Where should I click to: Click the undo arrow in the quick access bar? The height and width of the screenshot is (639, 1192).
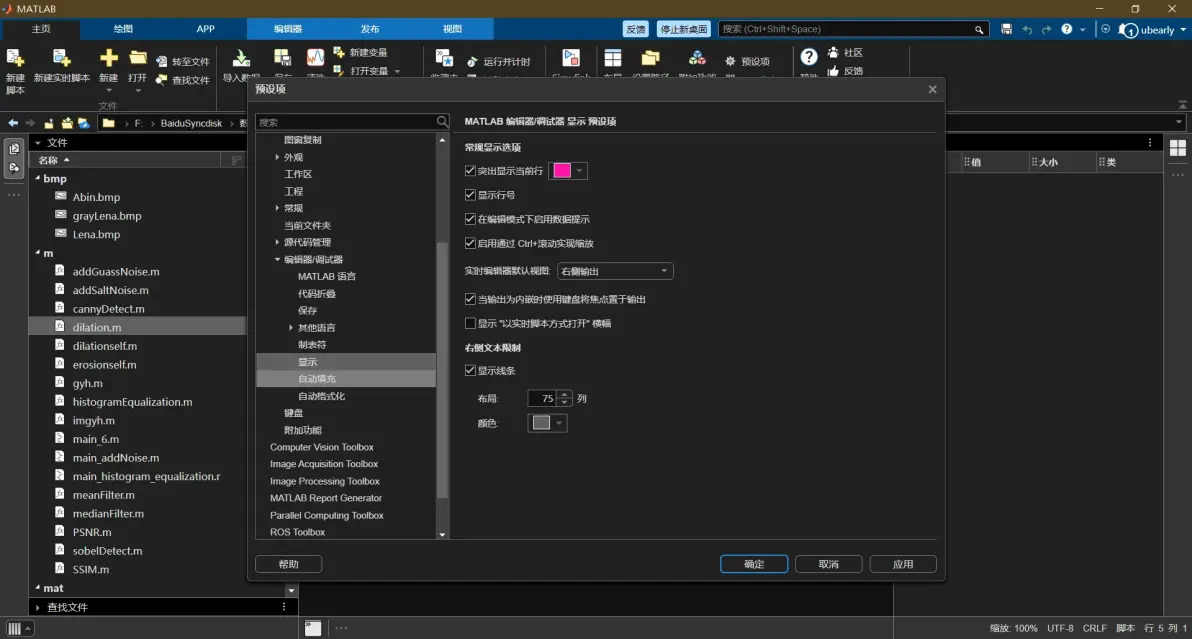[1027, 29]
